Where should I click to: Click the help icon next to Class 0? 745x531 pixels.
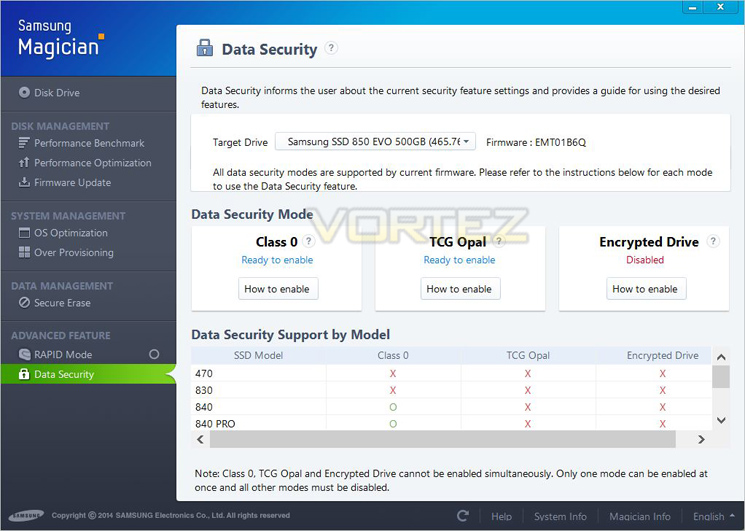point(309,241)
